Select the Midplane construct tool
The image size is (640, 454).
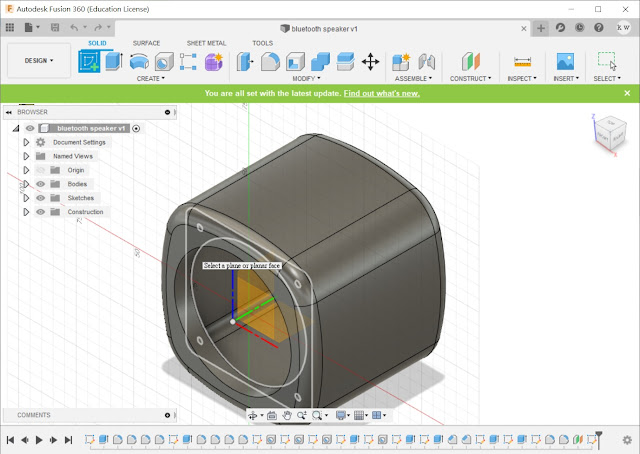click(471, 62)
